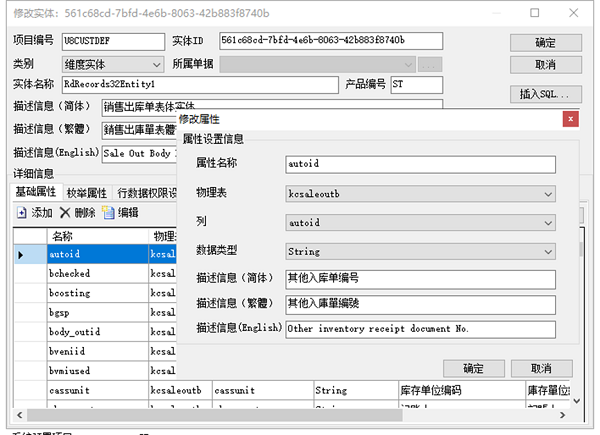Click the ... browse button beside 所属单据
600x435 pixels.
[x=430, y=65]
